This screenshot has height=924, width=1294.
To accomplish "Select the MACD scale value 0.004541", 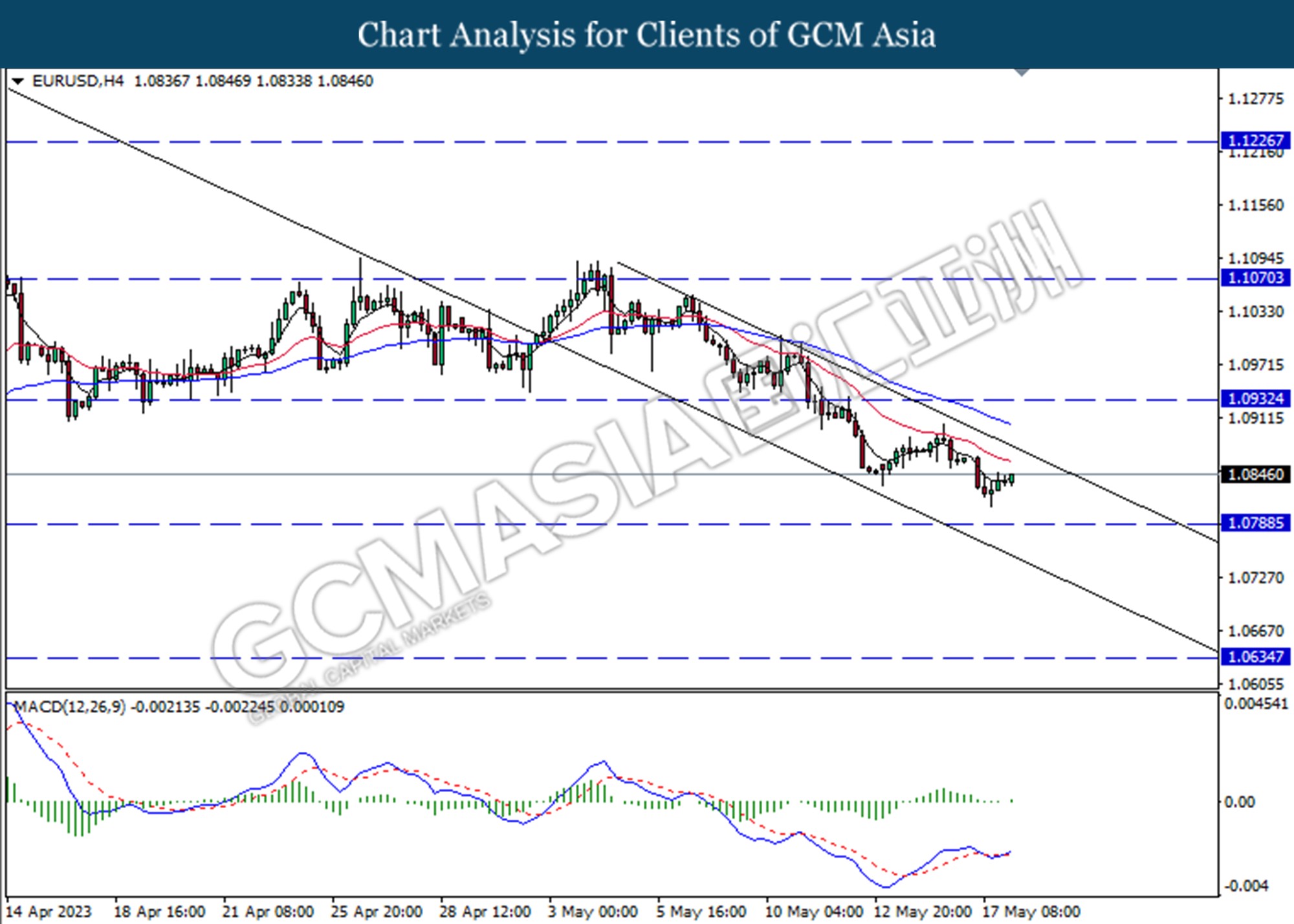I will click(x=1256, y=703).
